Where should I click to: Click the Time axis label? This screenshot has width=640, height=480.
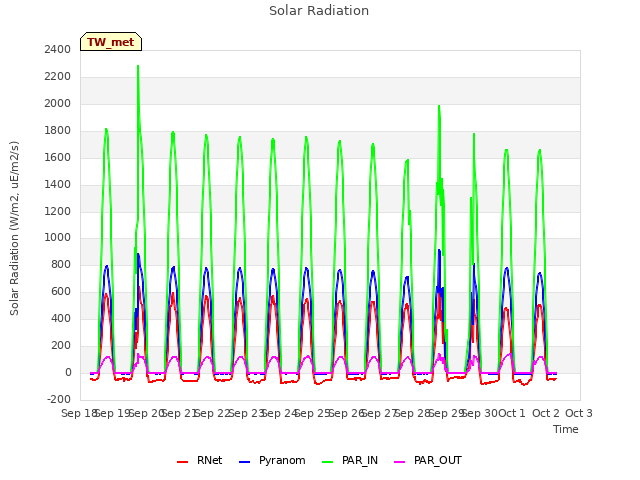[x=566, y=429]
